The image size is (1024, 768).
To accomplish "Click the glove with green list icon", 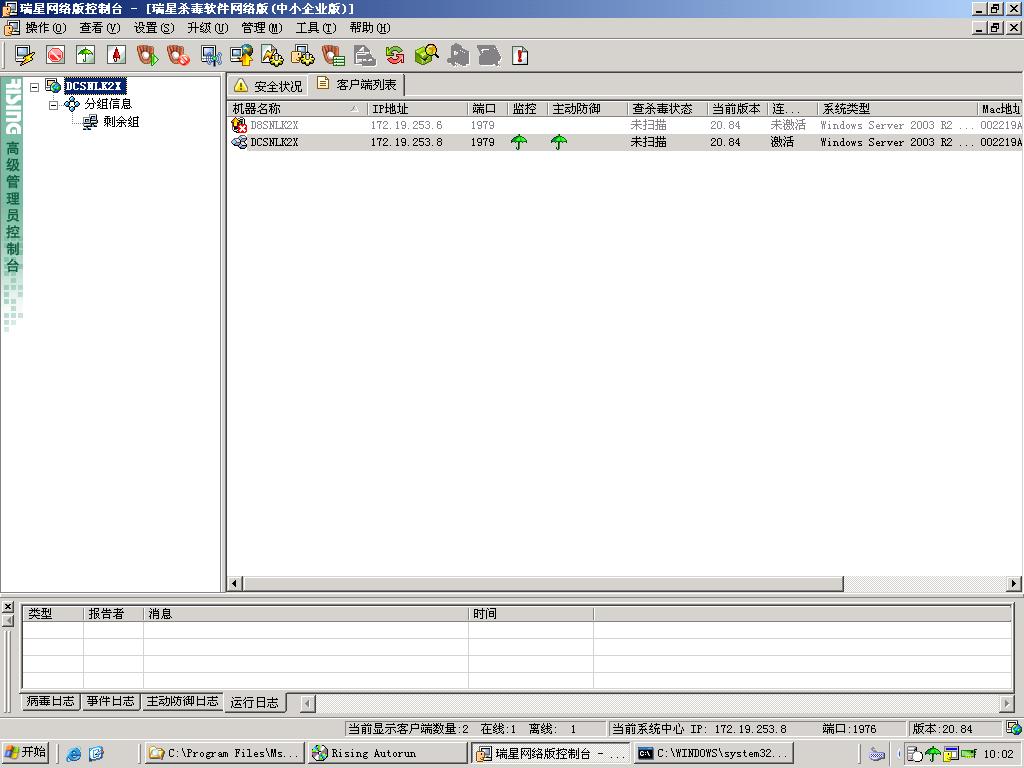I will point(333,56).
